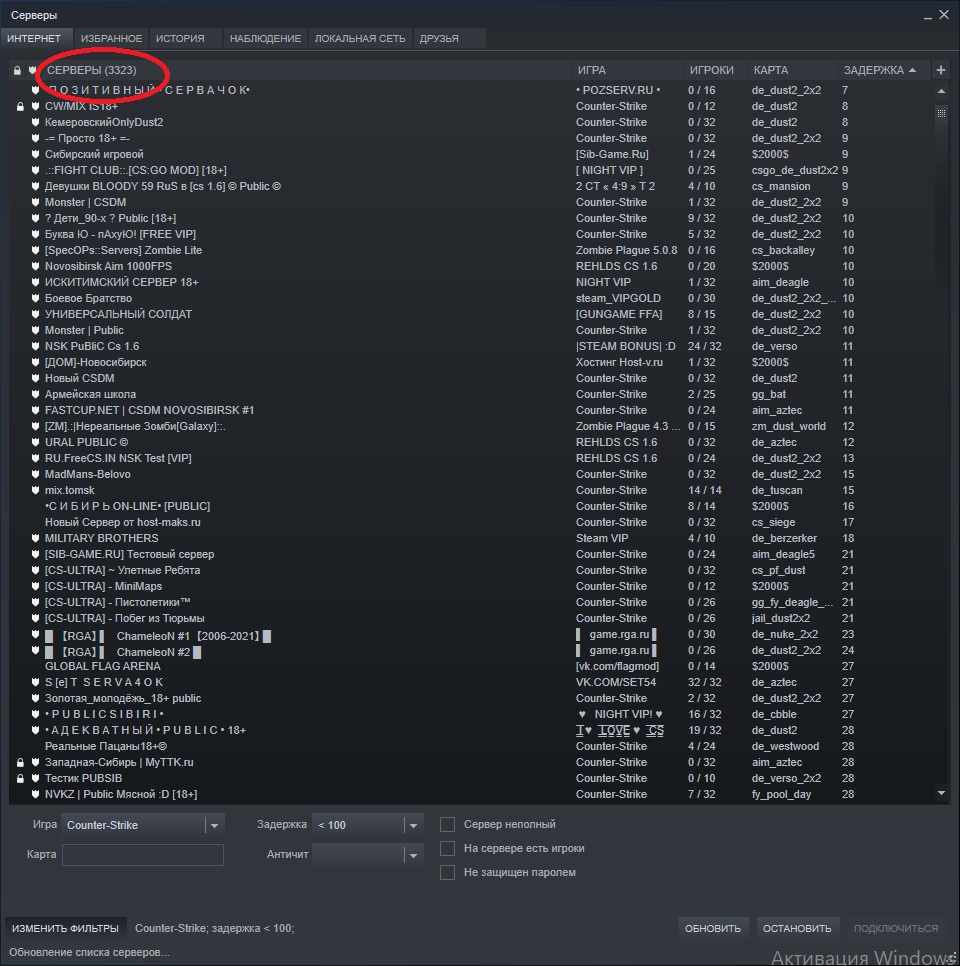960x966 pixels.
Task: Click shield icon of ChameleoN #1 server
Action: (x=35, y=634)
